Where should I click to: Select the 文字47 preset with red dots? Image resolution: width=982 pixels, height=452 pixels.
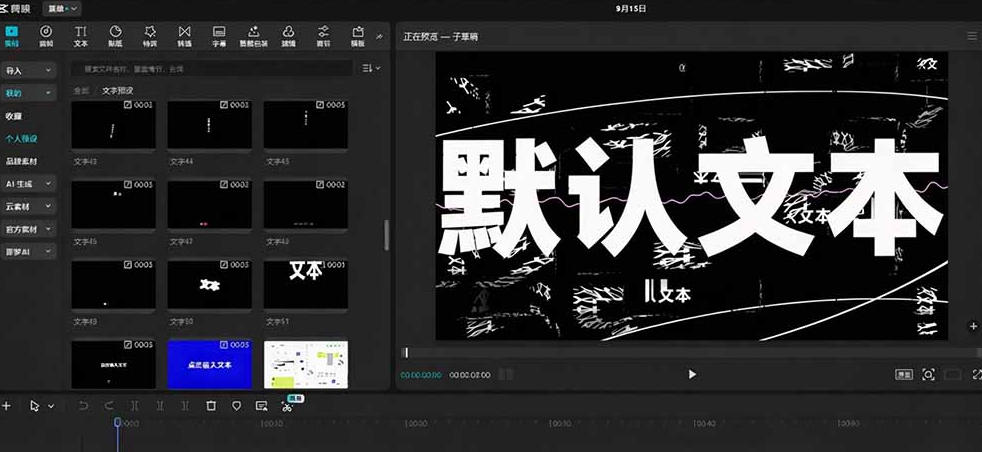[209, 204]
